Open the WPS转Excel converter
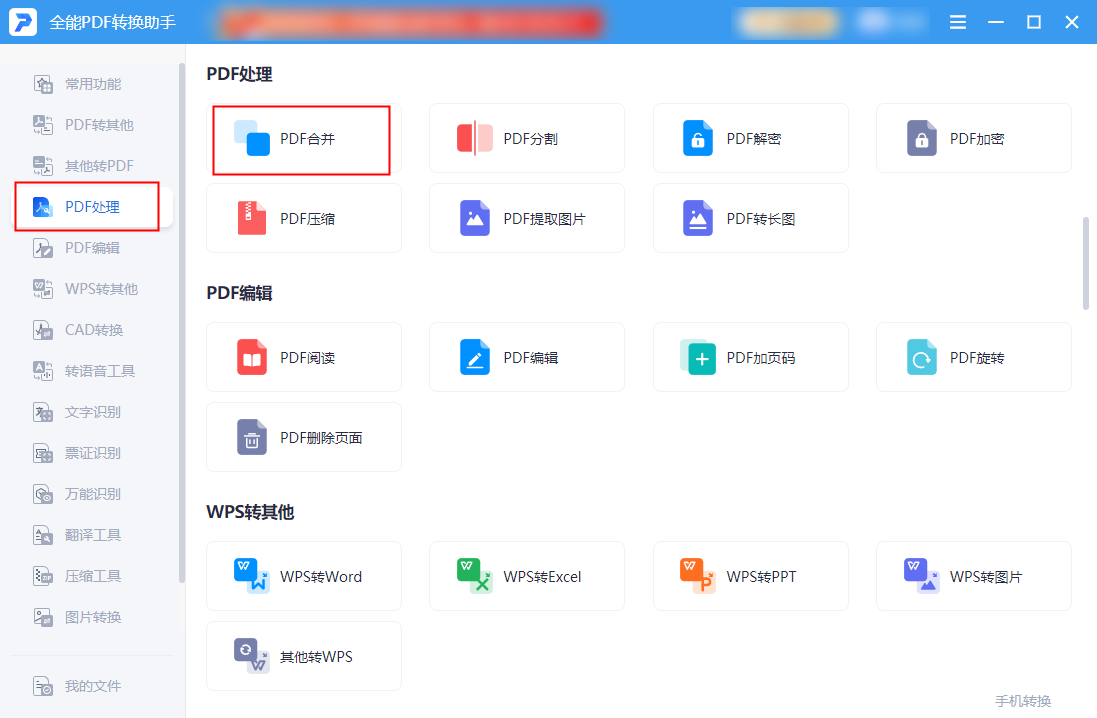 coord(527,577)
